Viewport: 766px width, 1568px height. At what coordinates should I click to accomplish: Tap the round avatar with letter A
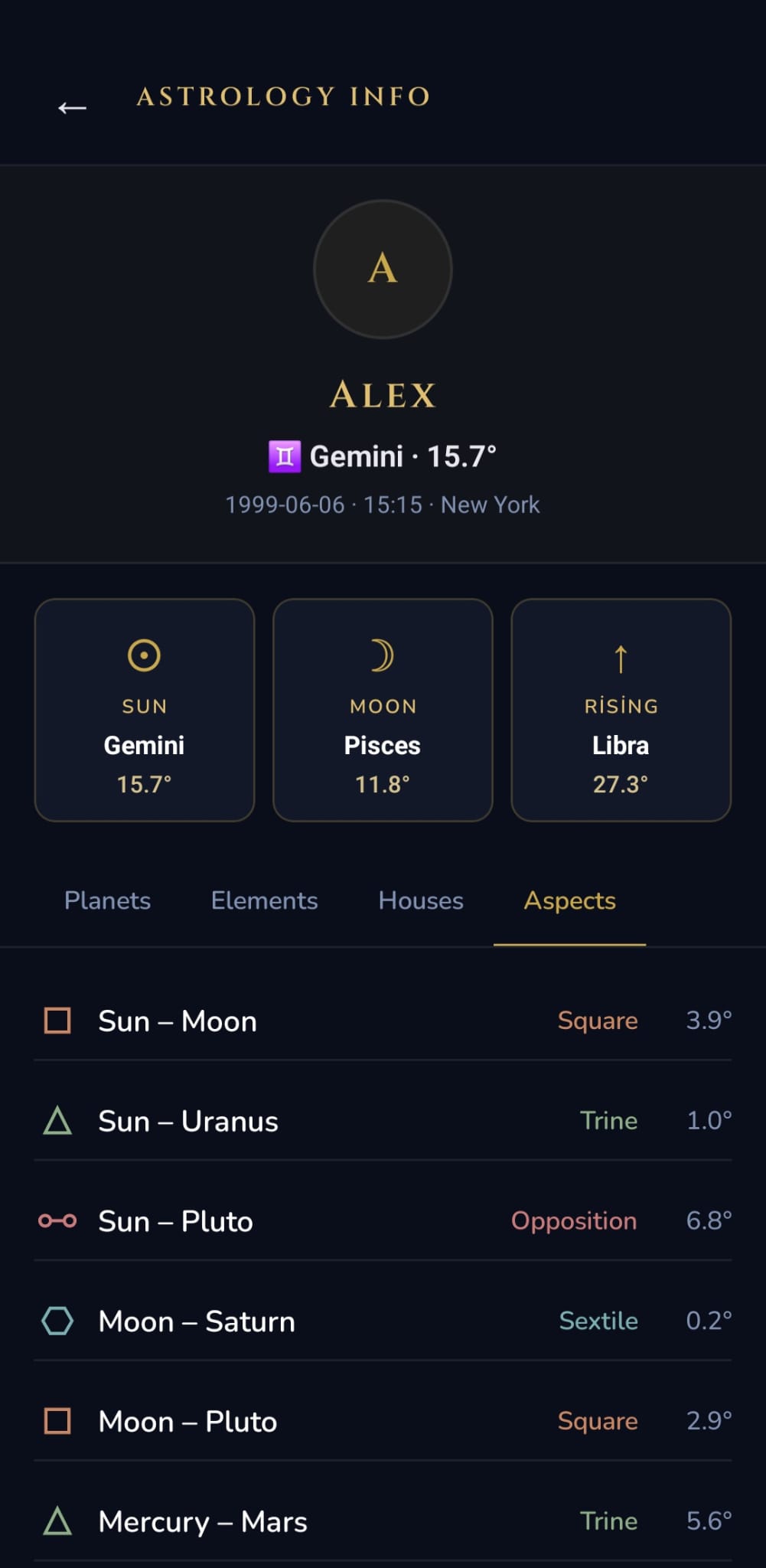click(383, 269)
